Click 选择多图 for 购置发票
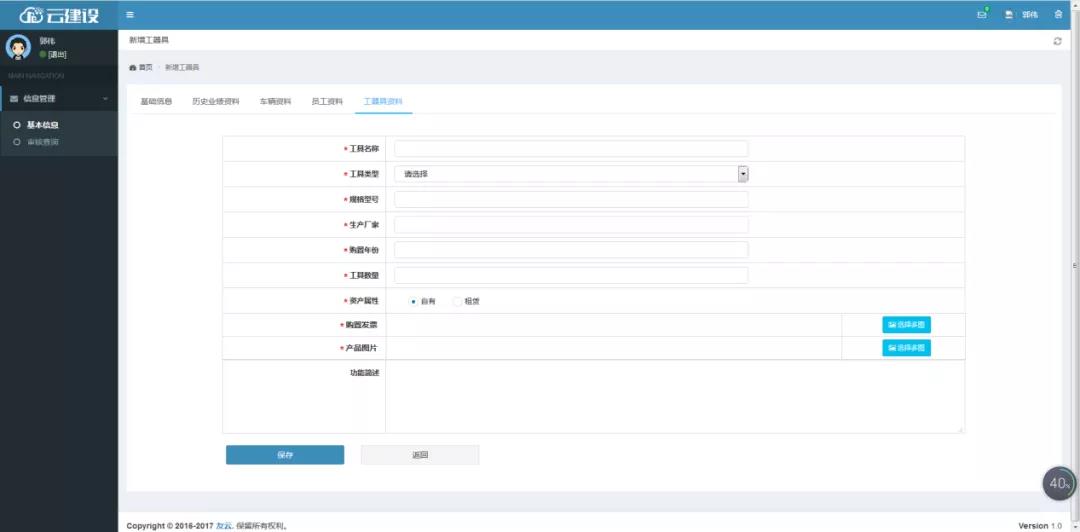The height and width of the screenshot is (532, 1080). point(906,325)
